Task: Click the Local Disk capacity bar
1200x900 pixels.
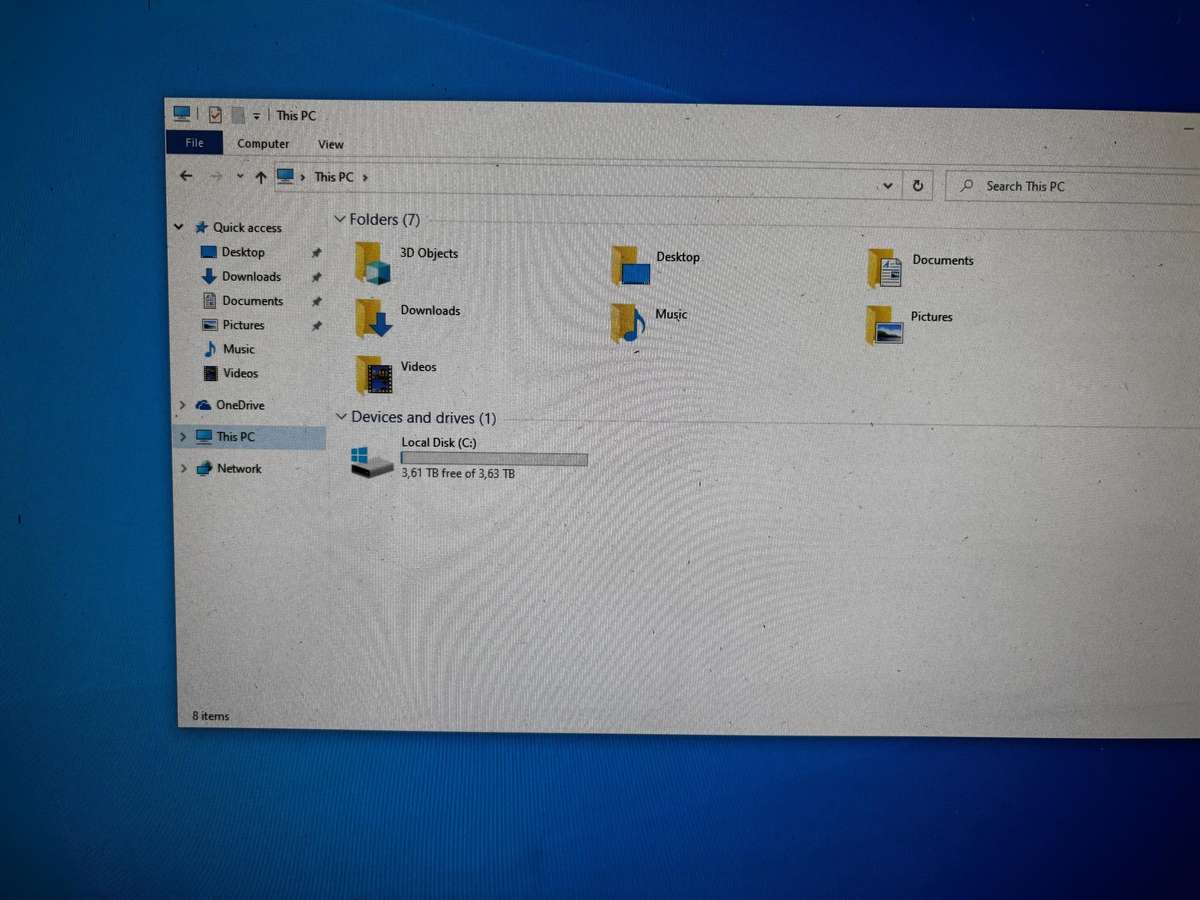Action: [x=494, y=458]
